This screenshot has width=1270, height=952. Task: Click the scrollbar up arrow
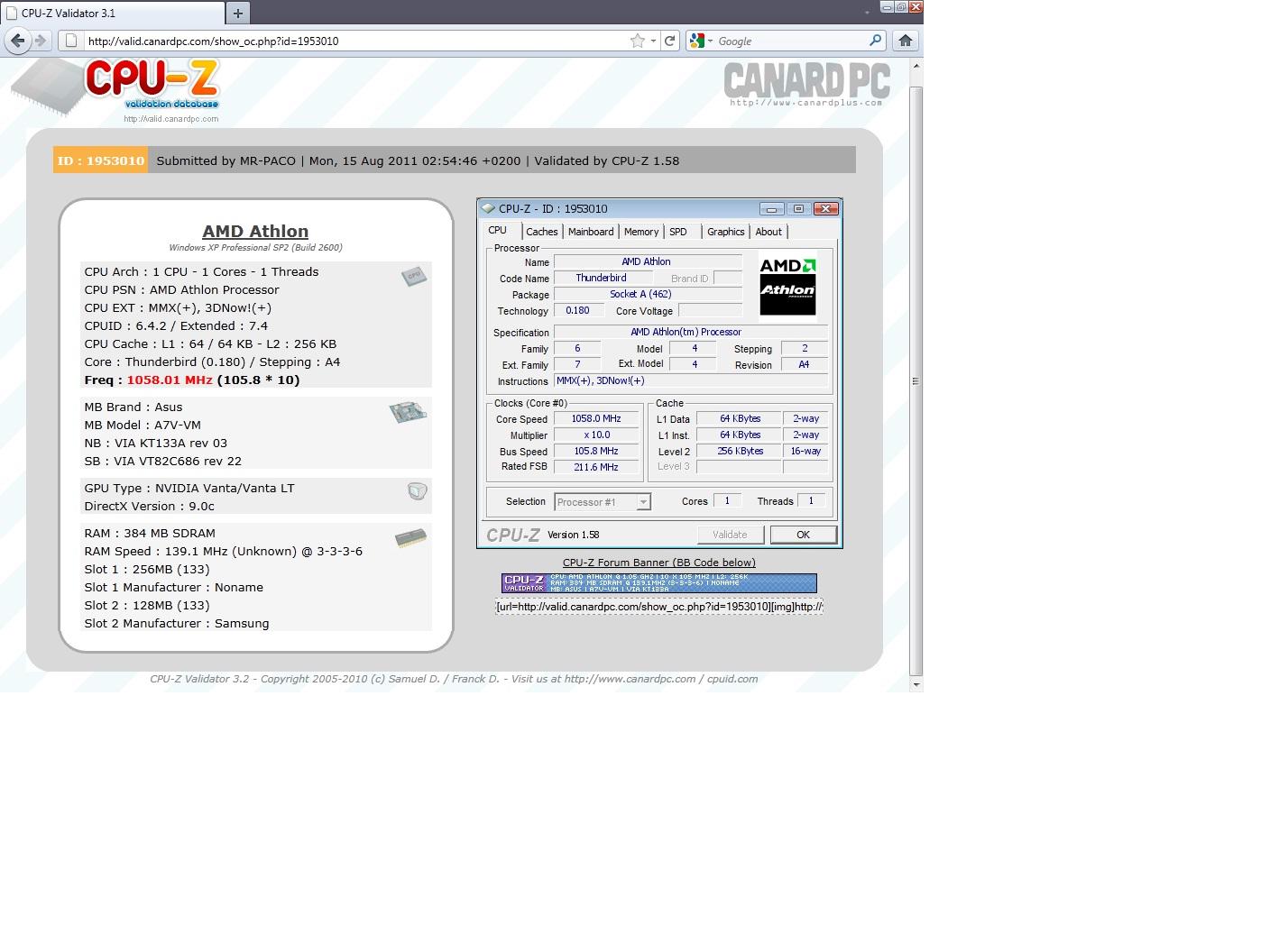point(916,67)
